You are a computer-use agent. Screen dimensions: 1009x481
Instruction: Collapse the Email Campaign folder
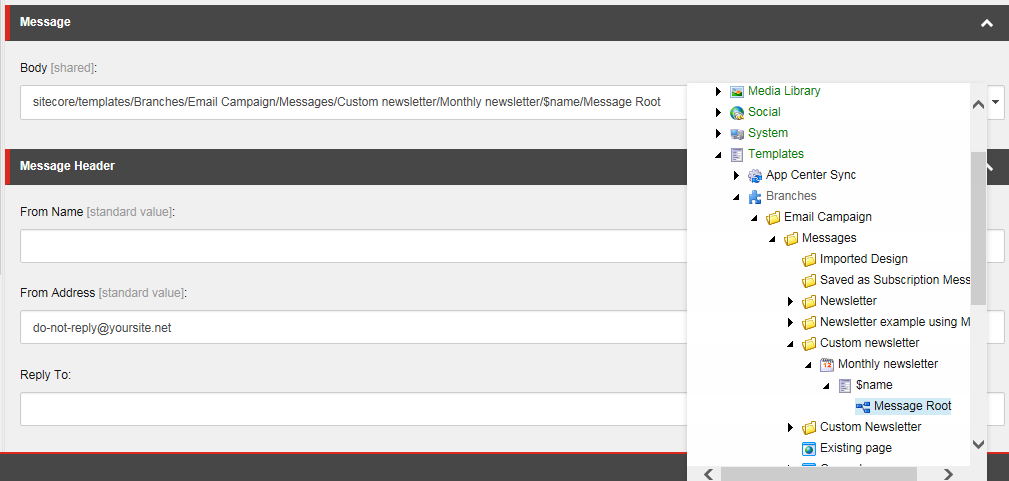pyautogui.click(x=754, y=218)
